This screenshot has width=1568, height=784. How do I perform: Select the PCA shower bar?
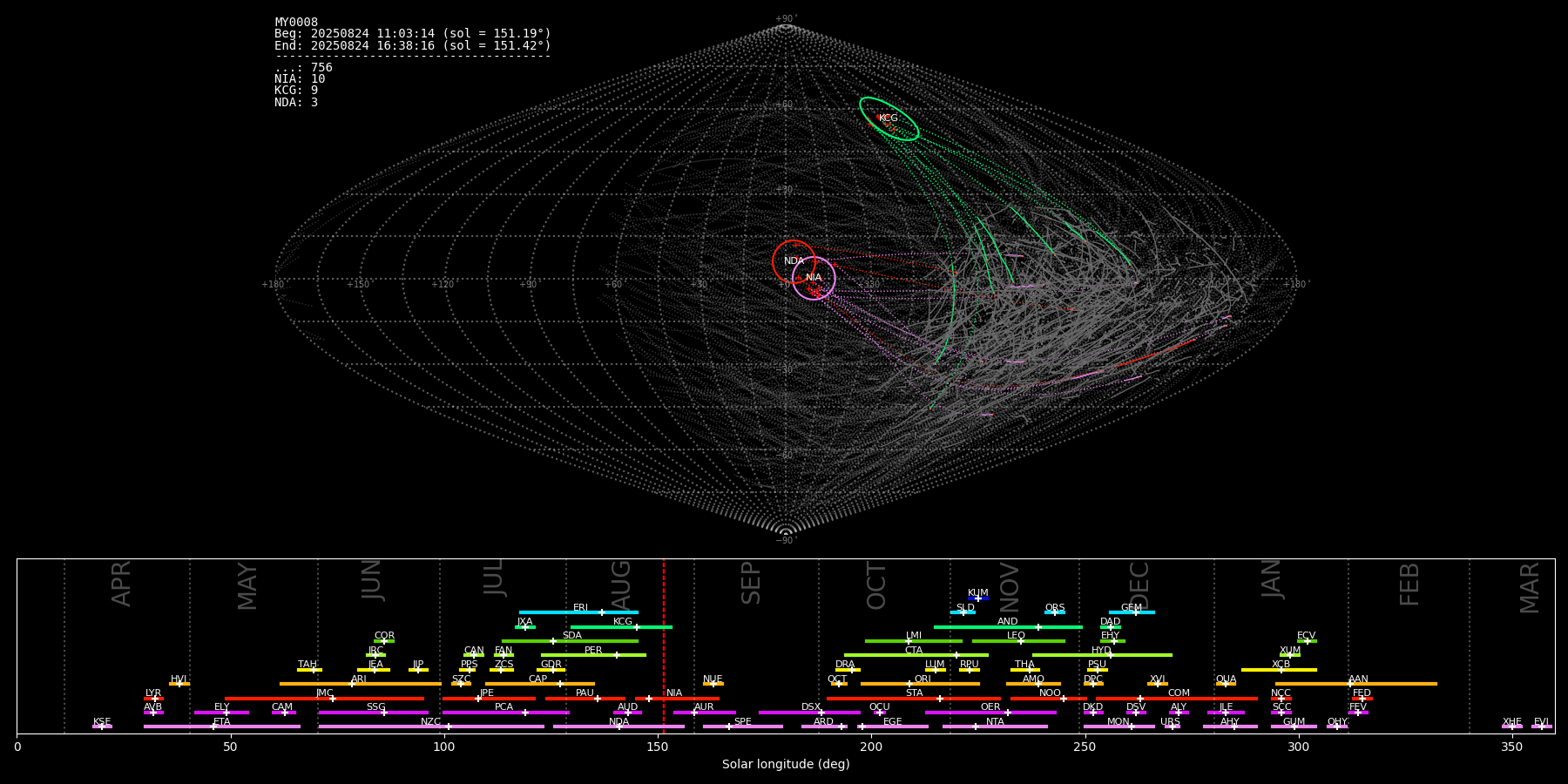(505, 712)
